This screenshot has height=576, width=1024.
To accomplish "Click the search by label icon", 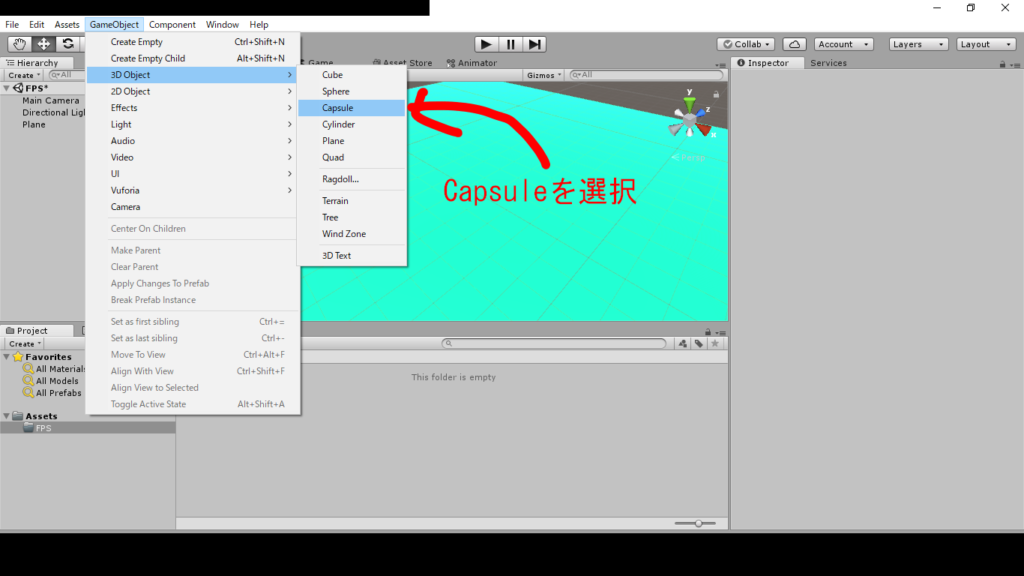I will click(x=699, y=343).
